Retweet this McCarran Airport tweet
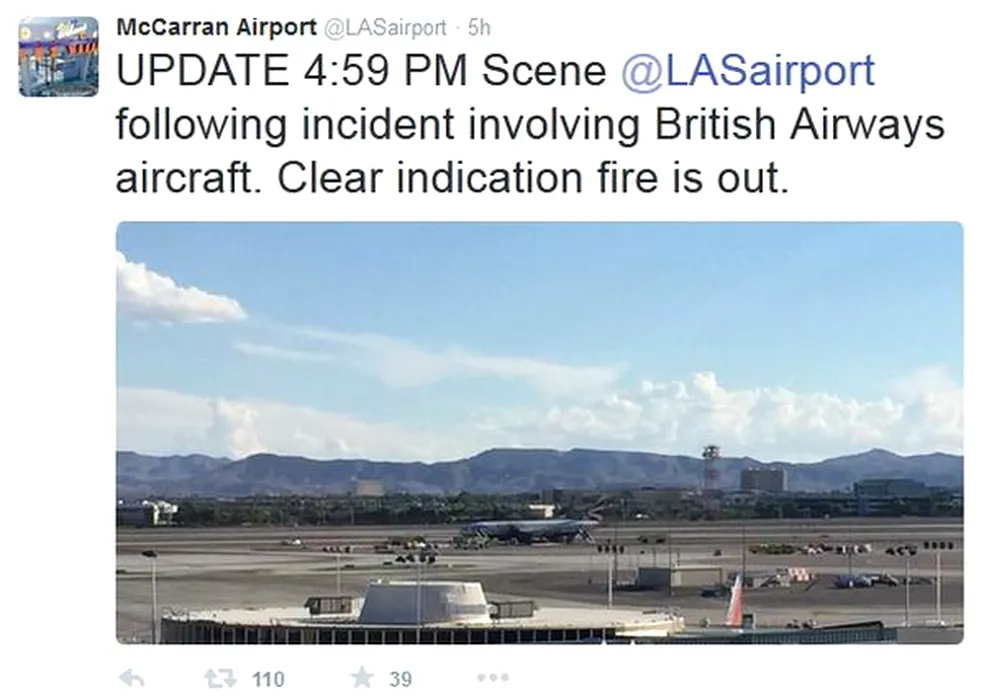Image resolution: width=984 pixels, height=700 pixels. coord(220,679)
